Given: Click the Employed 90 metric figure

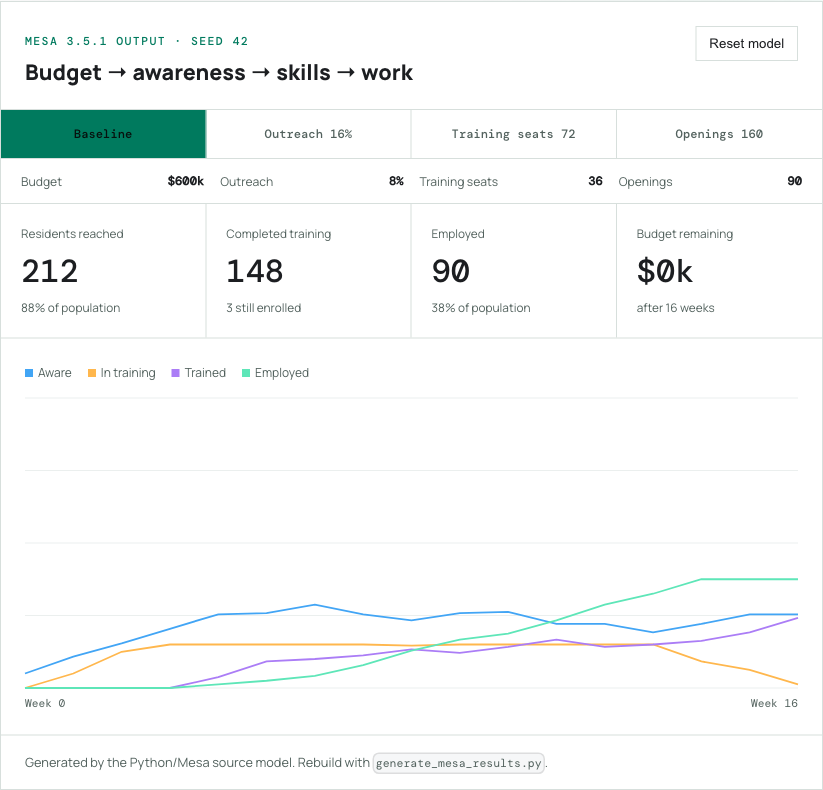Looking at the screenshot, I should (450, 271).
